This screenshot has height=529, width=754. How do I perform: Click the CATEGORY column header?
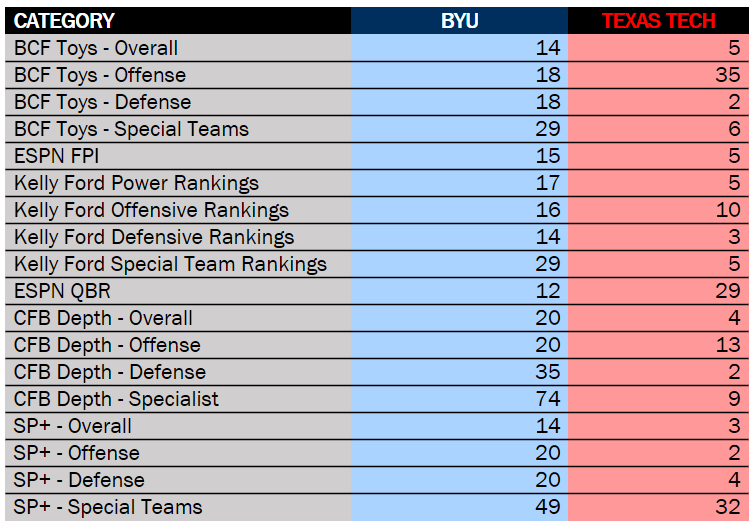[x=65, y=21]
